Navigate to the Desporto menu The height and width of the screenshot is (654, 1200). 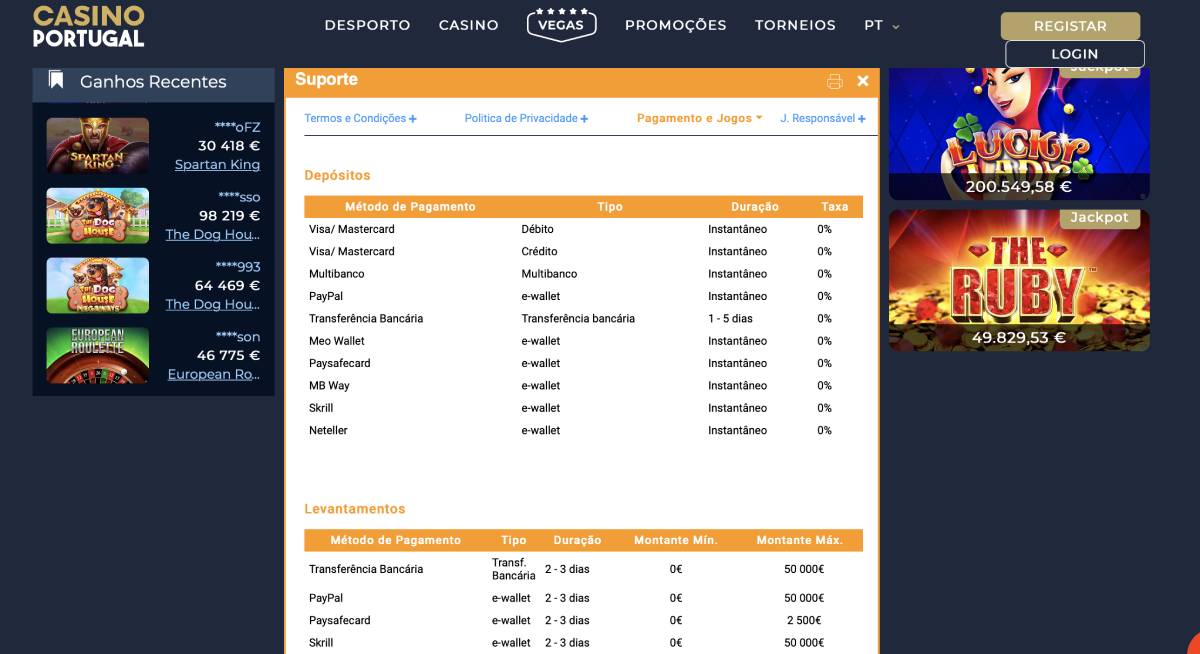367,25
